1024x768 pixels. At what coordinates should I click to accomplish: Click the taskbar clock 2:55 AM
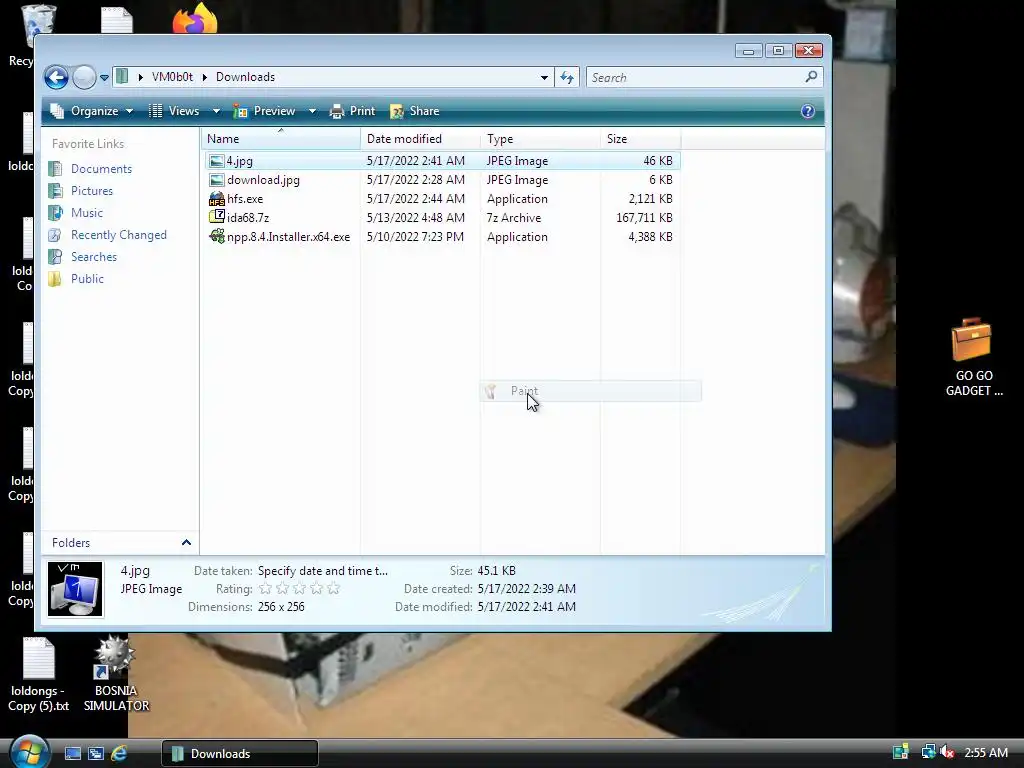[986, 752]
